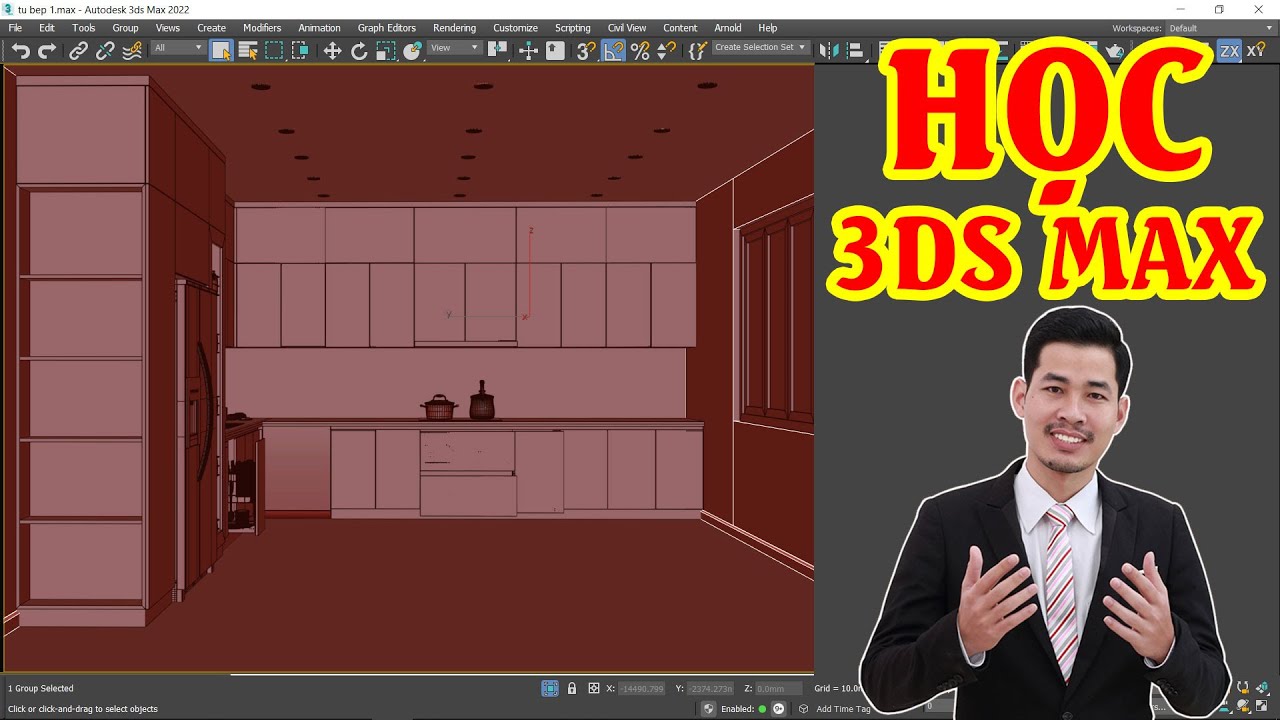Viewport: 1280px width, 720px height.
Task: Open the Edit menu
Action: [47, 28]
